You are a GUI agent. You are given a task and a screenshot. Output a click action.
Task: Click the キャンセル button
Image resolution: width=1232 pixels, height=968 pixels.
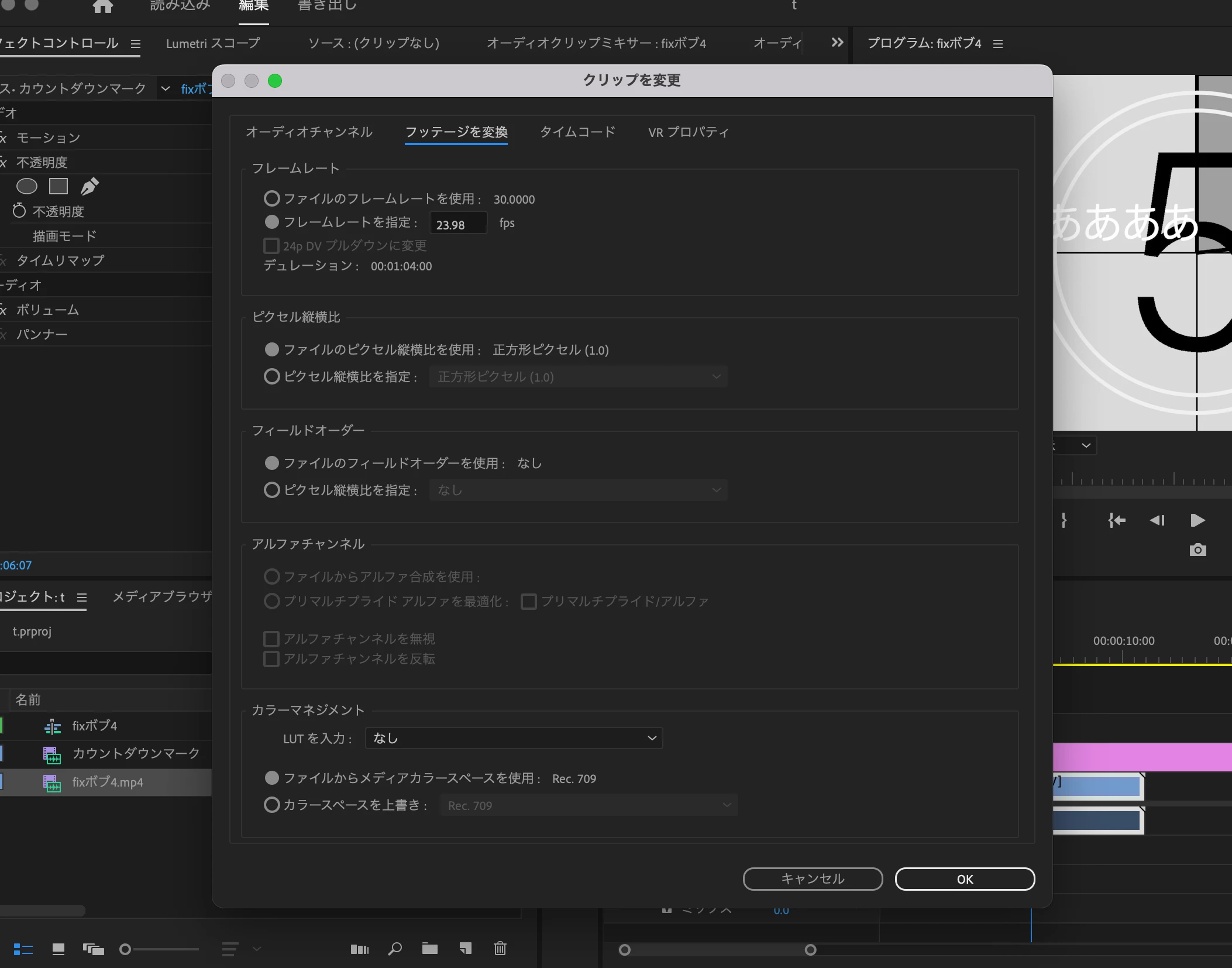point(813,879)
